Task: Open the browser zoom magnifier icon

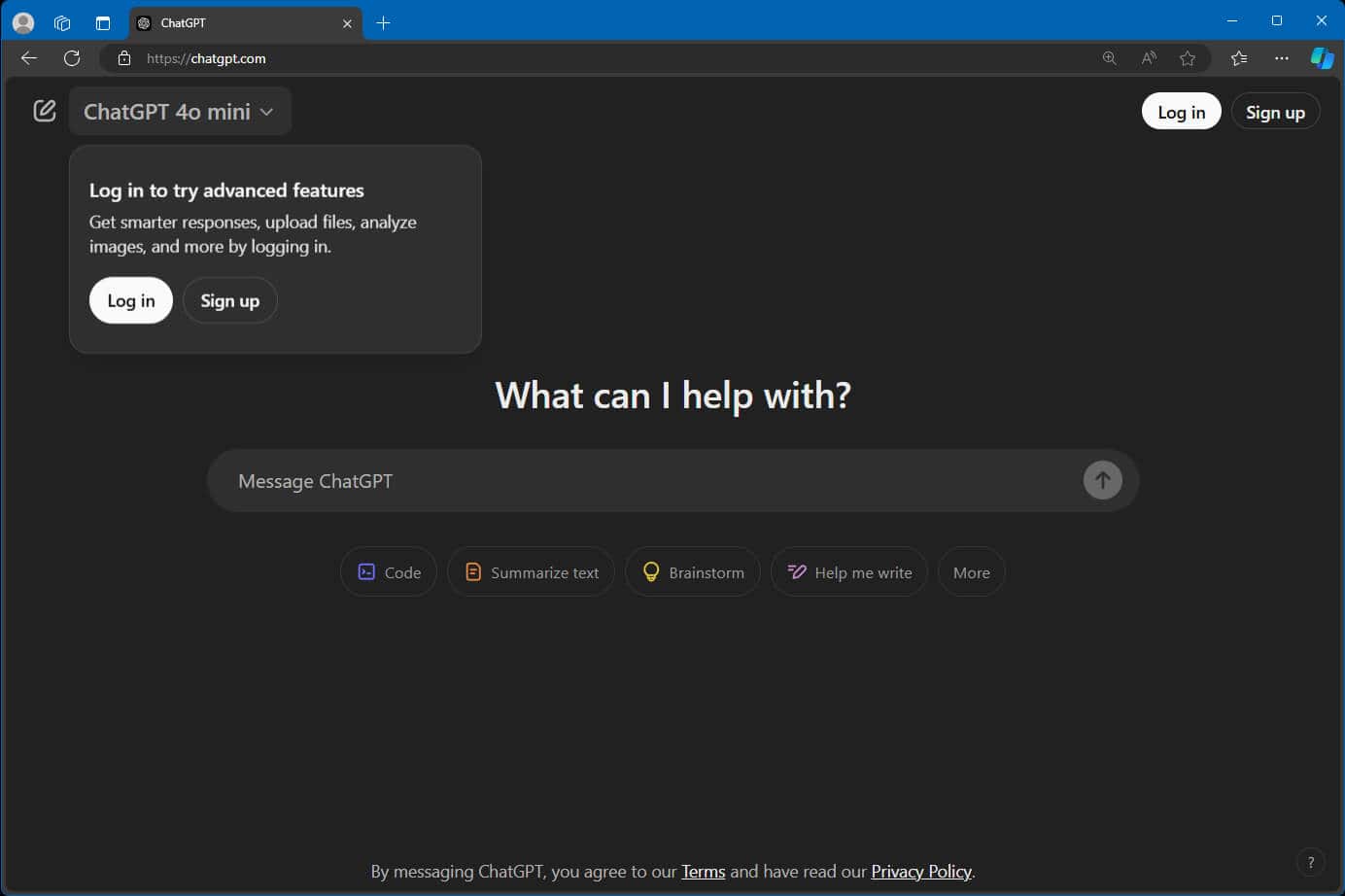Action: point(1109,58)
